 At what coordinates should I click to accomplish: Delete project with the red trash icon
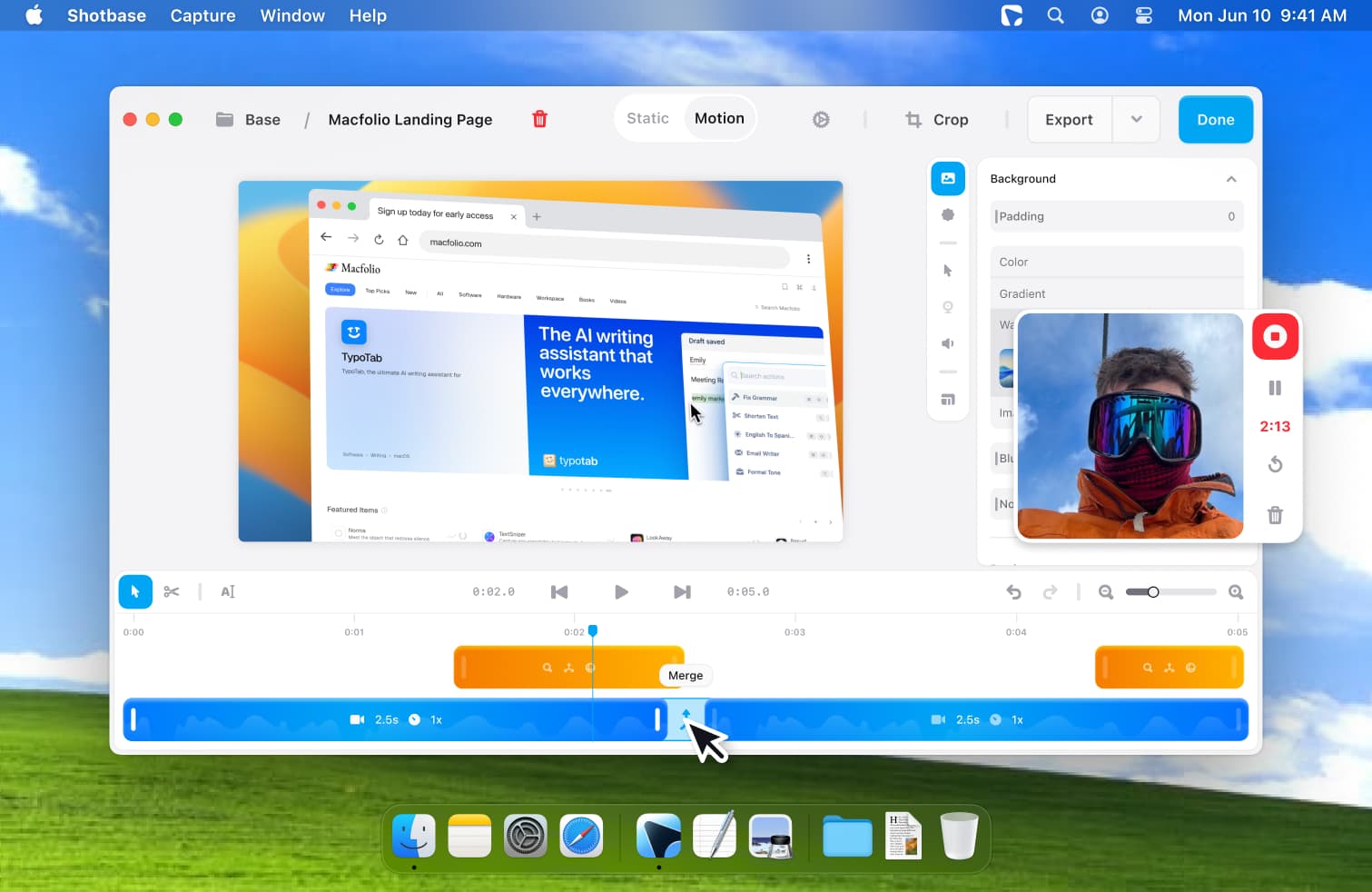(539, 119)
